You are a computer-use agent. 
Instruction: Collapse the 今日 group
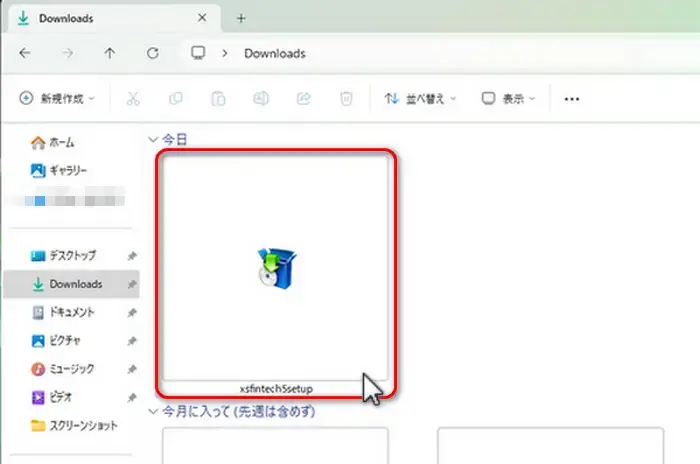pyautogui.click(x=153, y=139)
